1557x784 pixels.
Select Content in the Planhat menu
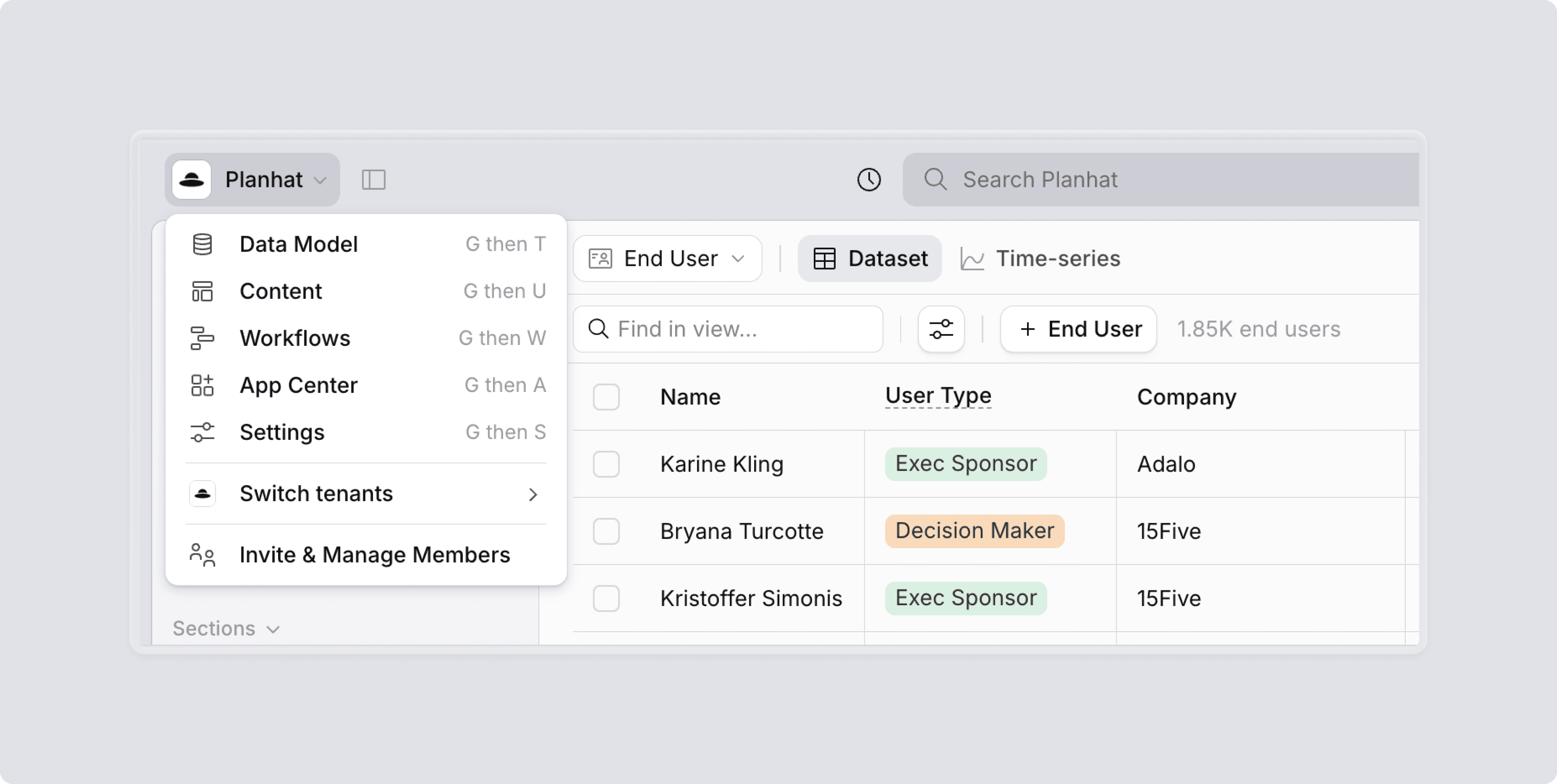pyautogui.click(x=366, y=291)
